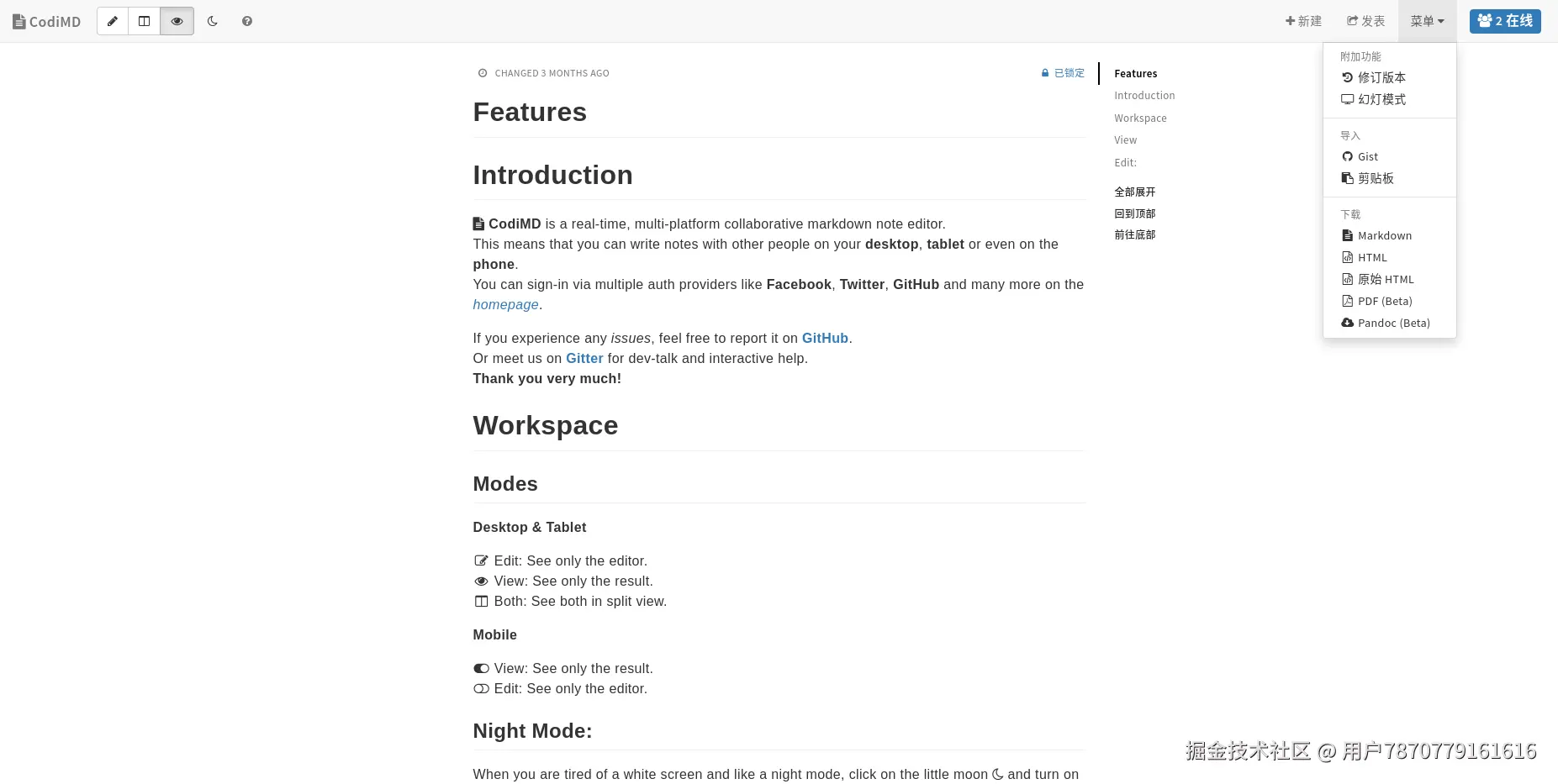Open help via the question mark icon
Viewport: 1558px width, 784px height.
pos(247,21)
